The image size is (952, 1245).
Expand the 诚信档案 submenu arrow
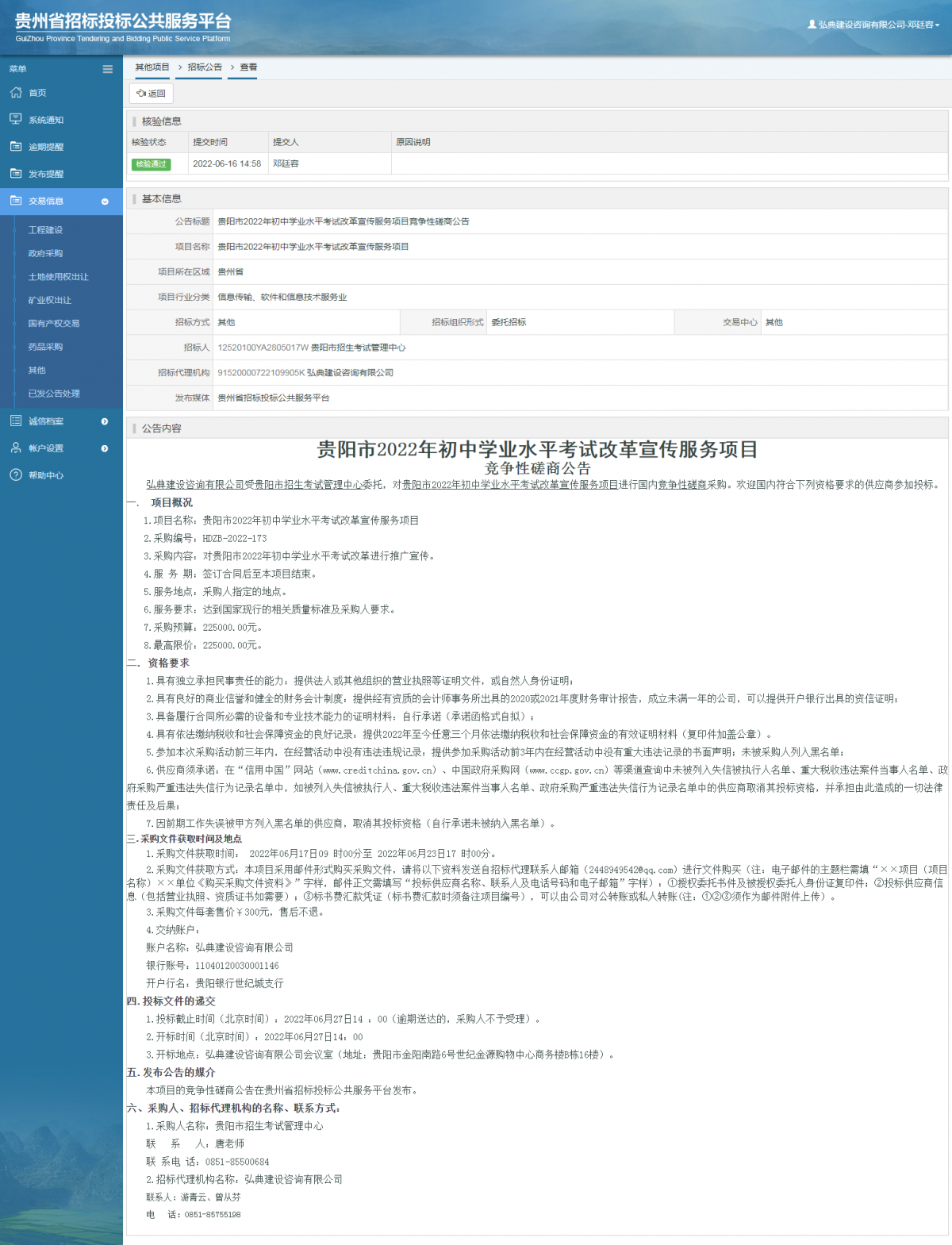[x=105, y=421]
